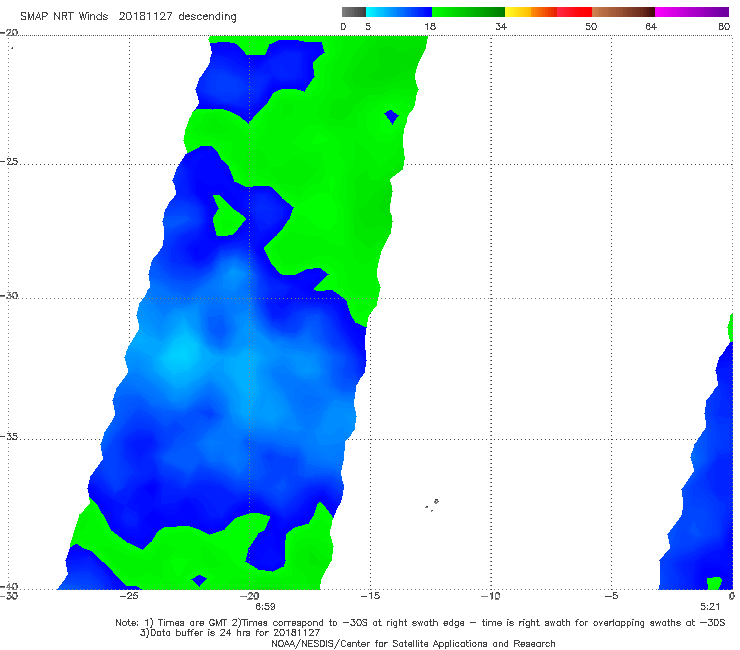Click the color bar label '80'
This screenshot has width=740, height=650.
[724, 27]
